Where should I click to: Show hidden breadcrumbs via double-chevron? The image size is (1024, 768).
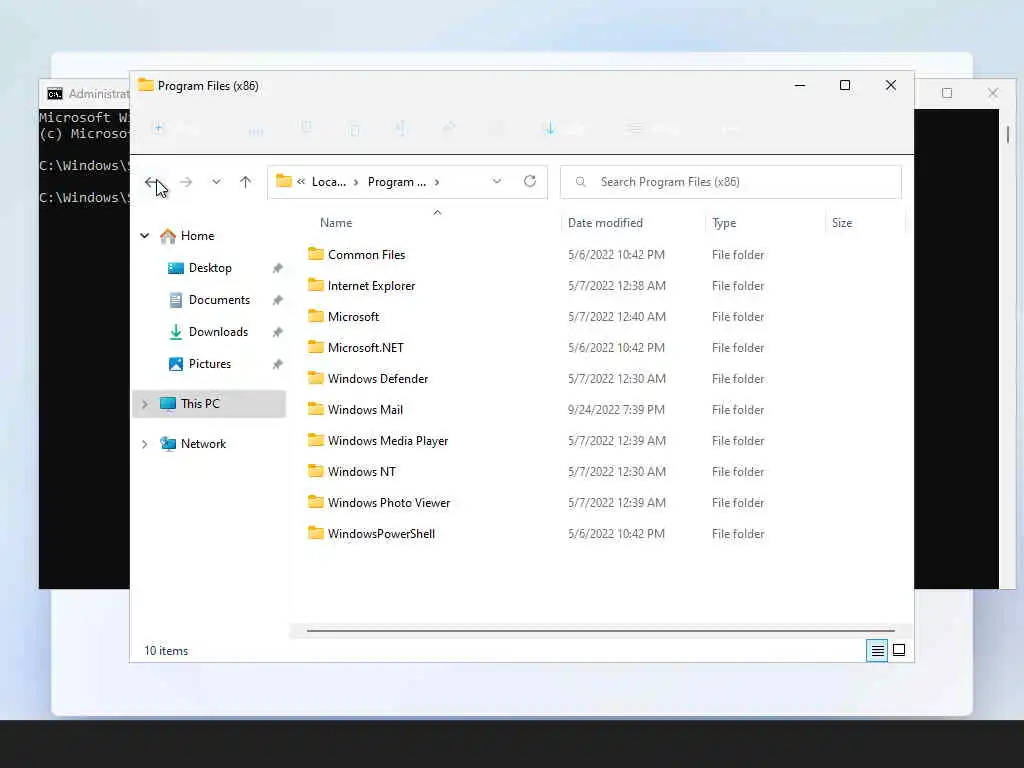pos(301,182)
